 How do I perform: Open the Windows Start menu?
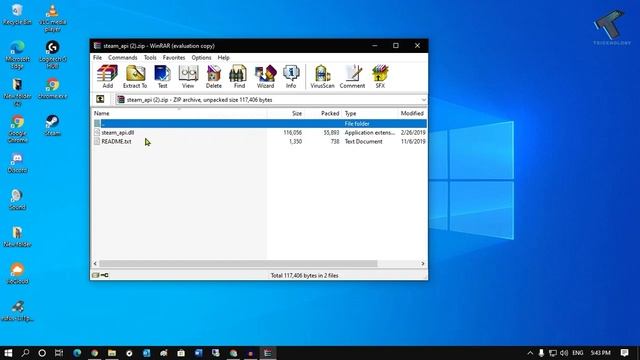coord(8,353)
